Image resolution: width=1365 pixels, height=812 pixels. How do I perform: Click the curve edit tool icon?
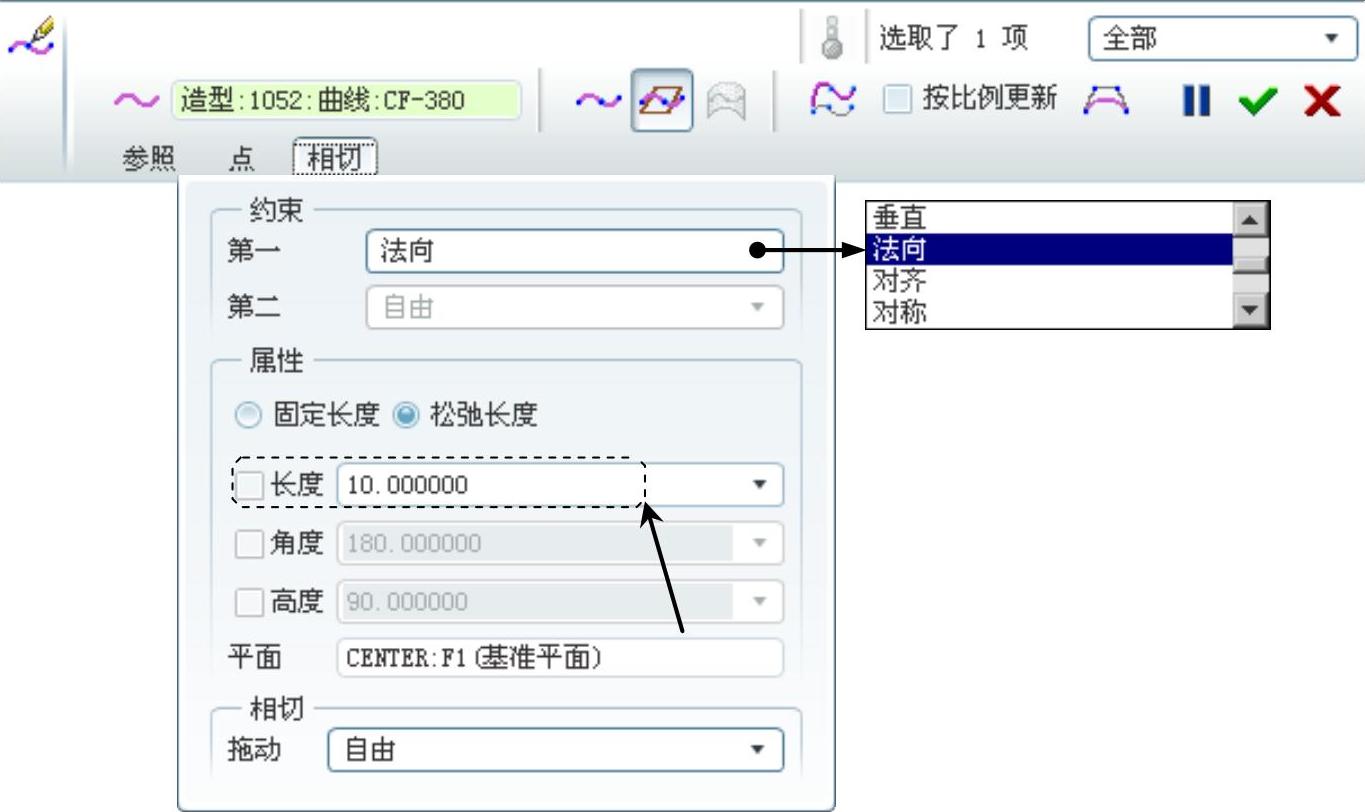coord(31,37)
